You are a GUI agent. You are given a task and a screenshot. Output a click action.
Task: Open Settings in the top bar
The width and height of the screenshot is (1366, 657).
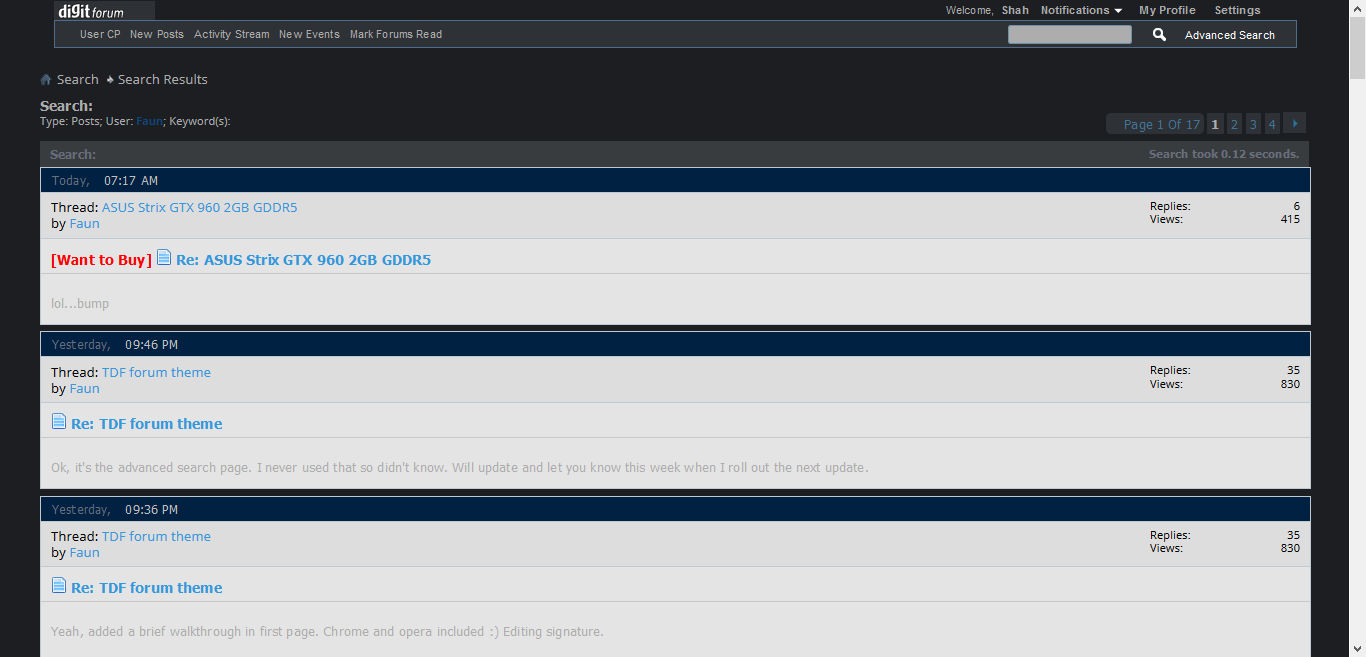[x=1237, y=10]
